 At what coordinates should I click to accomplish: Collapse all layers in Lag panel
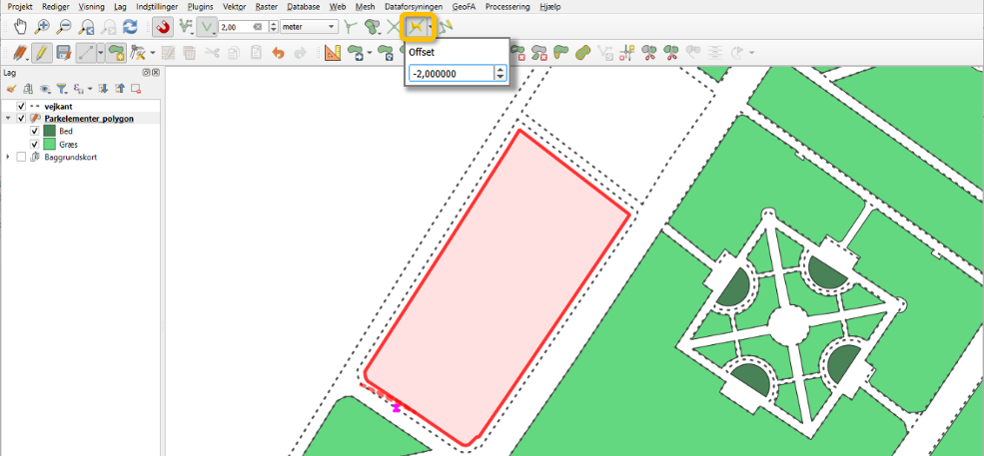click(x=119, y=88)
